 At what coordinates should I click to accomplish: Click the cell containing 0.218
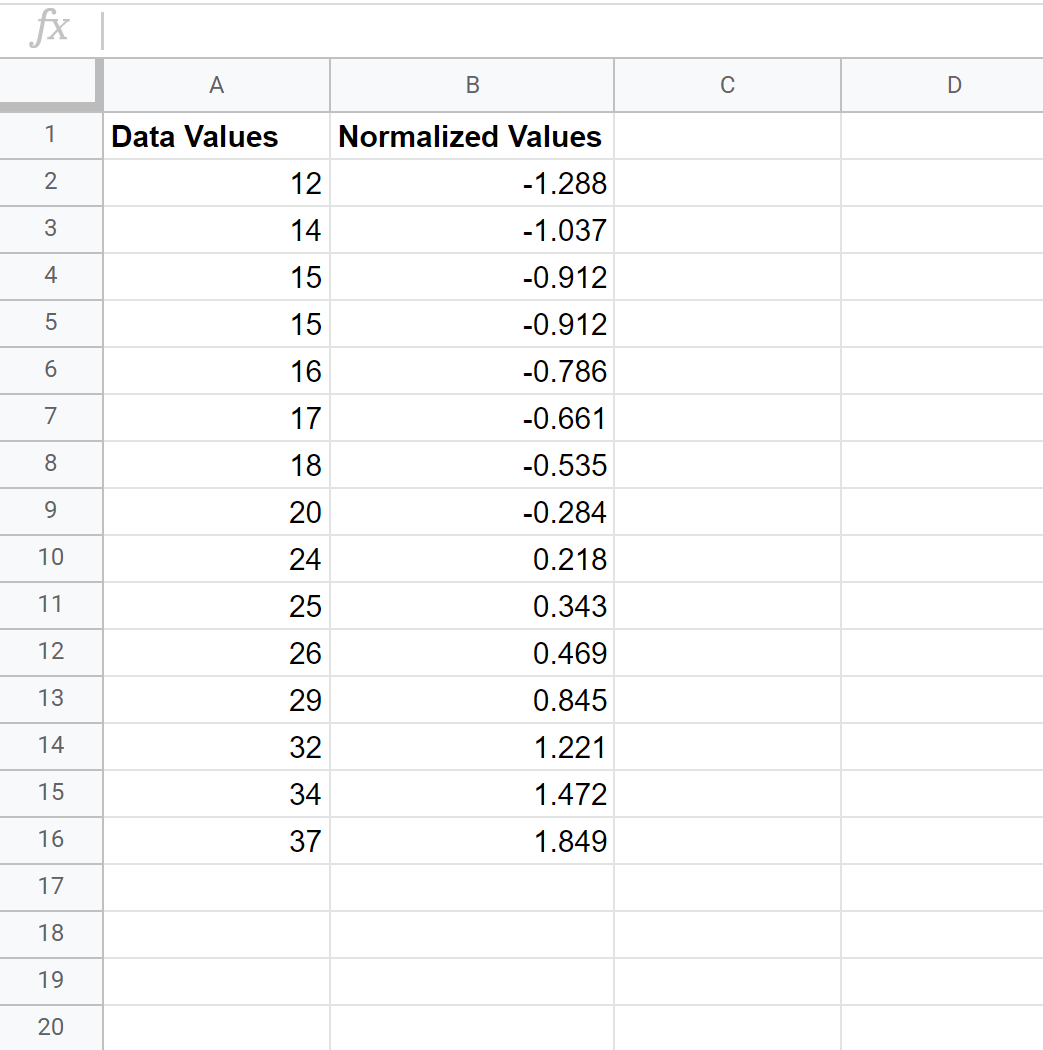tap(471, 558)
